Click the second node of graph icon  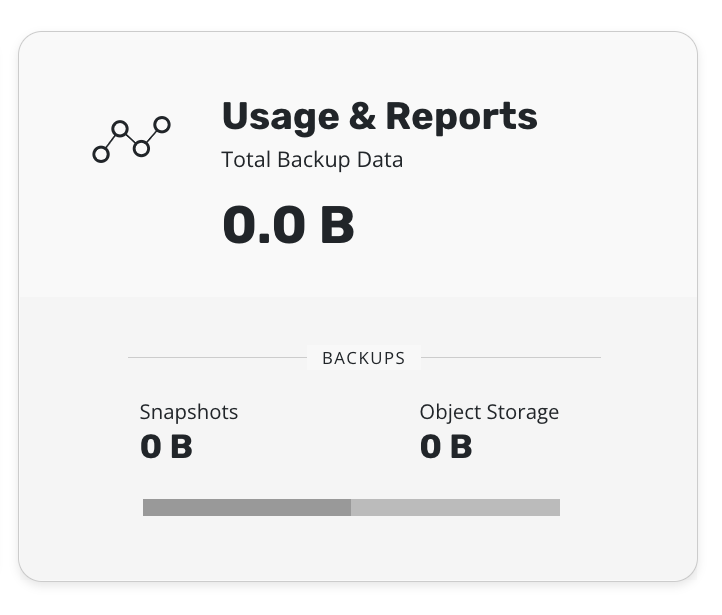click(x=120, y=128)
